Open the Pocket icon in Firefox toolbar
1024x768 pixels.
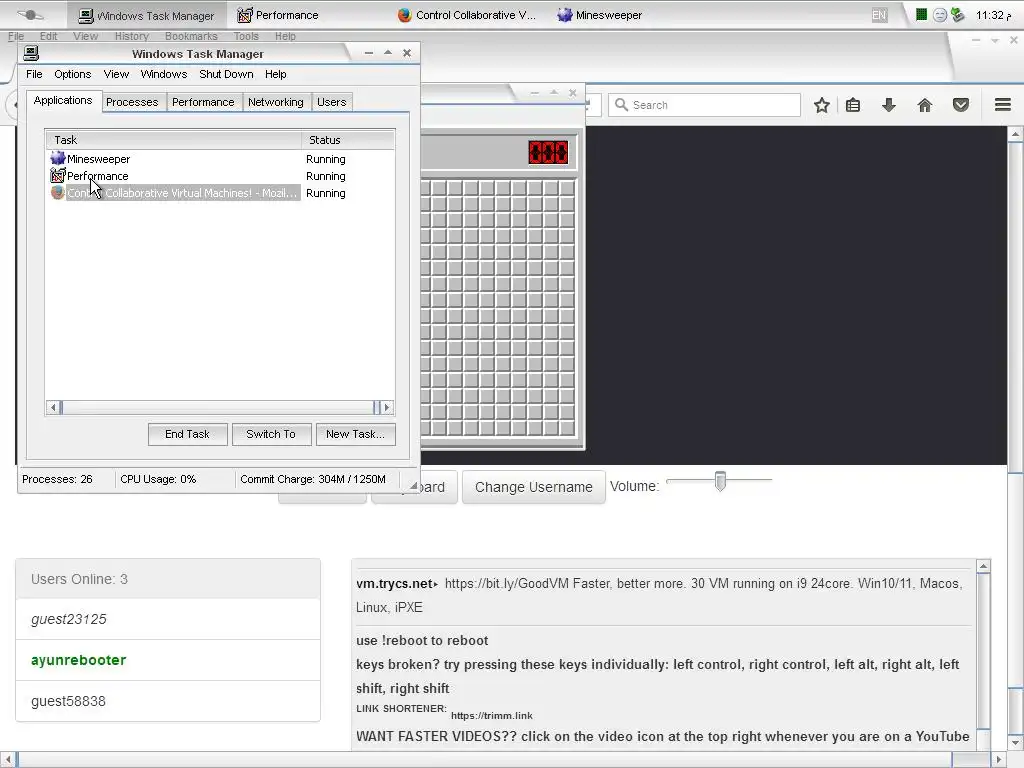tap(961, 105)
